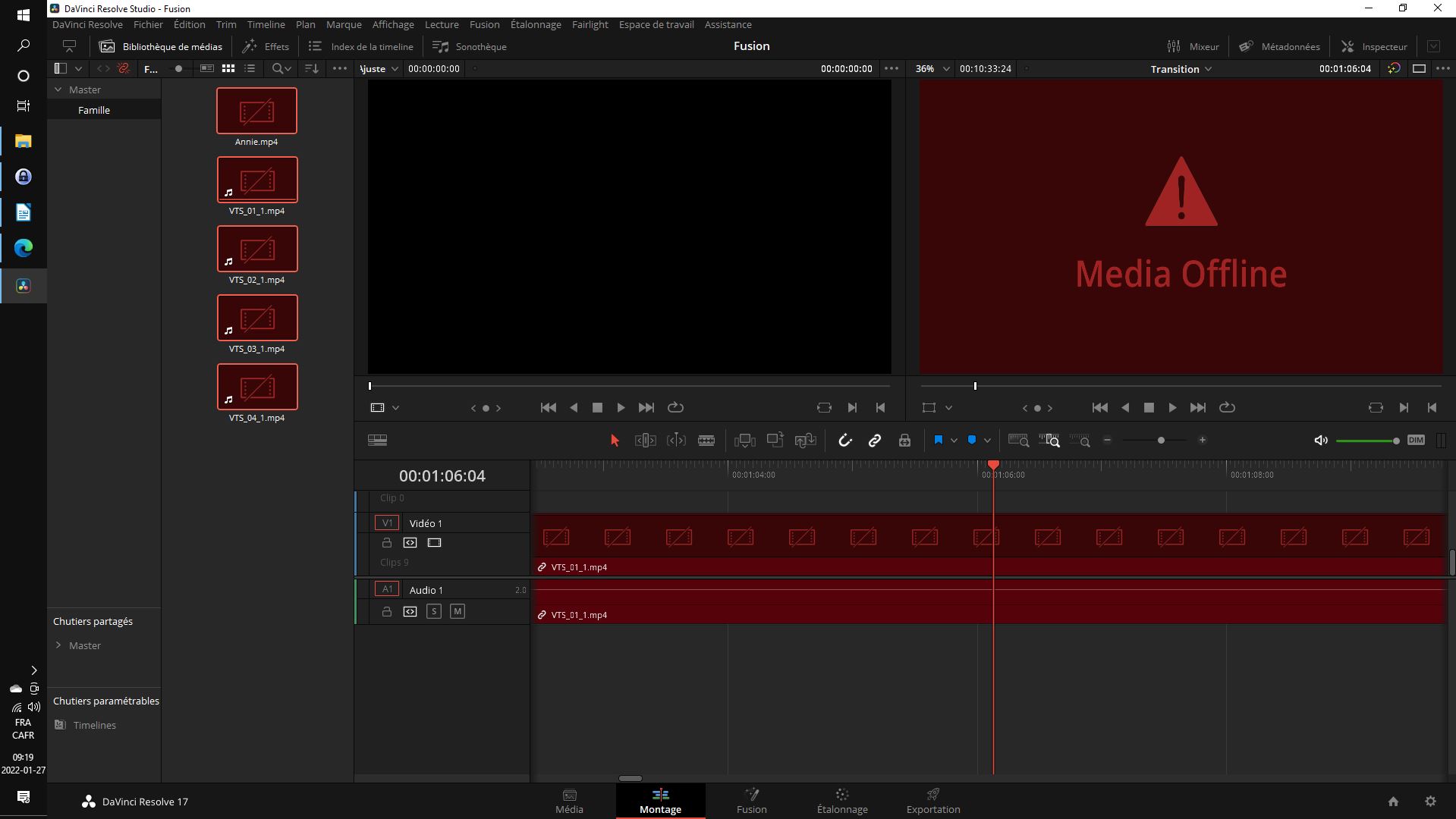
Task: Toggle loop playback in timeline viewer
Action: point(1227,408)
